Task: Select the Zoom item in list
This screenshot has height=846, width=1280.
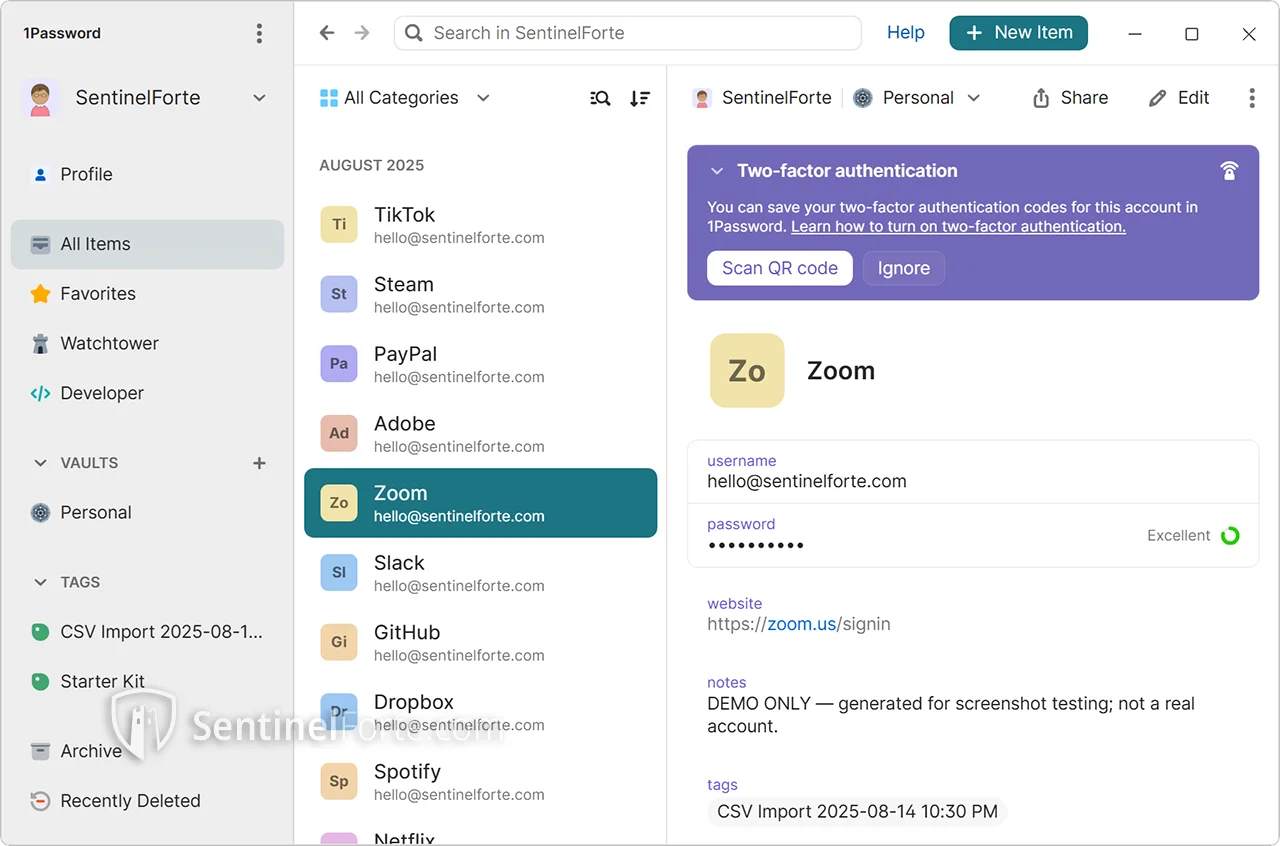Action: tap(481, 503)
